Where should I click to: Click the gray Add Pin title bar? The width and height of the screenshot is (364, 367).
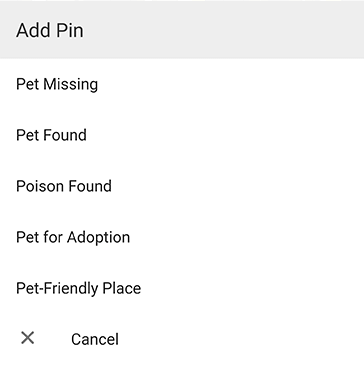click(x=182, y=29)
